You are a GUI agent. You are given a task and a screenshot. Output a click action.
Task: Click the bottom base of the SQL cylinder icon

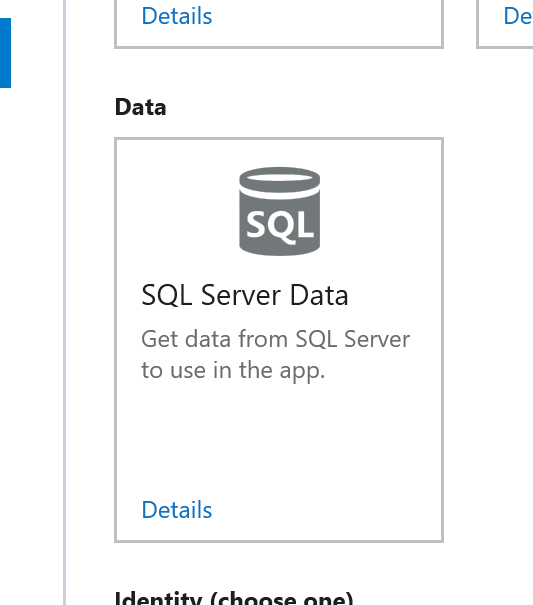(x=279, y=248)
